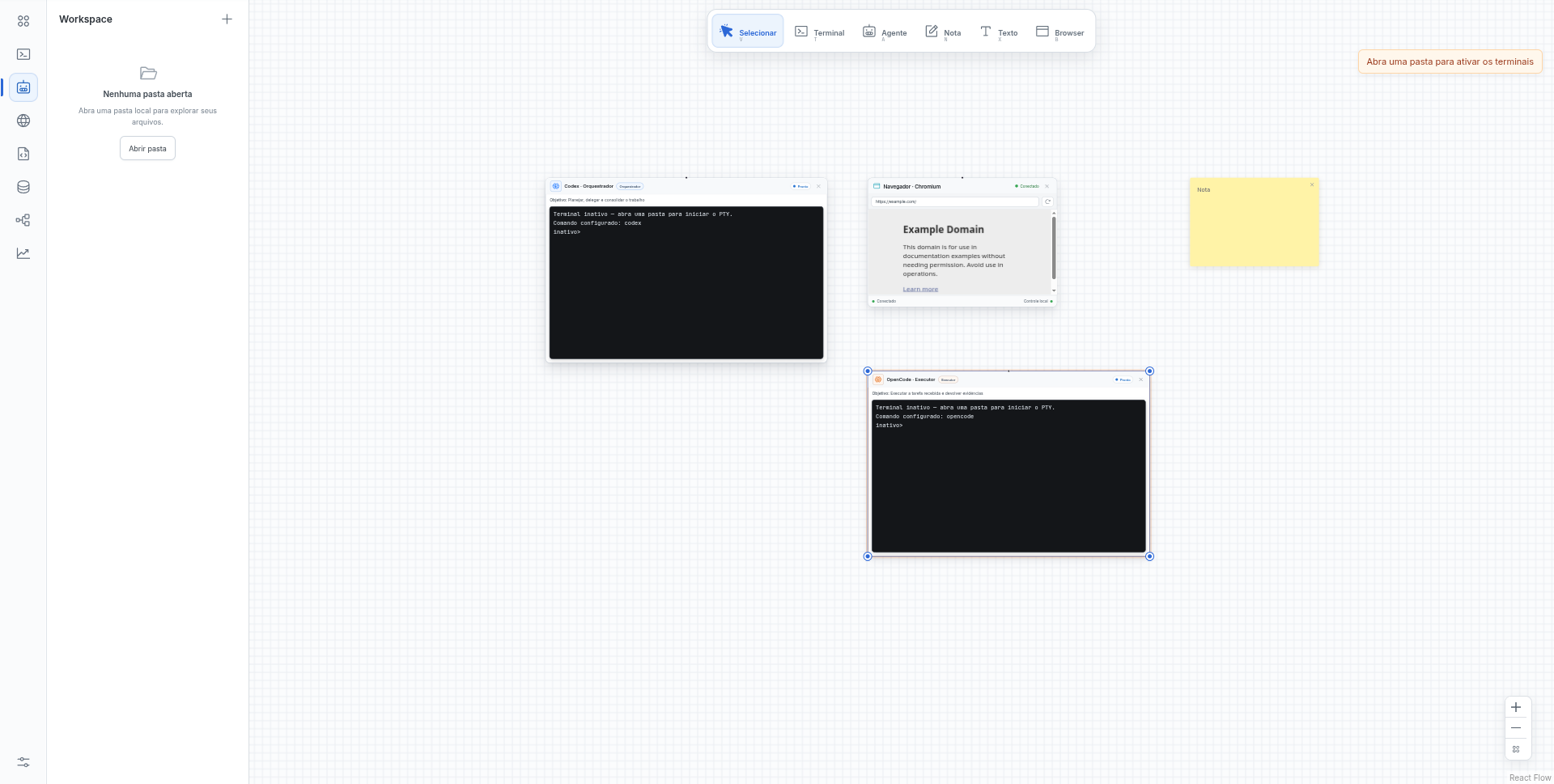The height and width of the screenshot is (784, 1554).
Task: Click the example.com URL field
Action: click(955, 201)
